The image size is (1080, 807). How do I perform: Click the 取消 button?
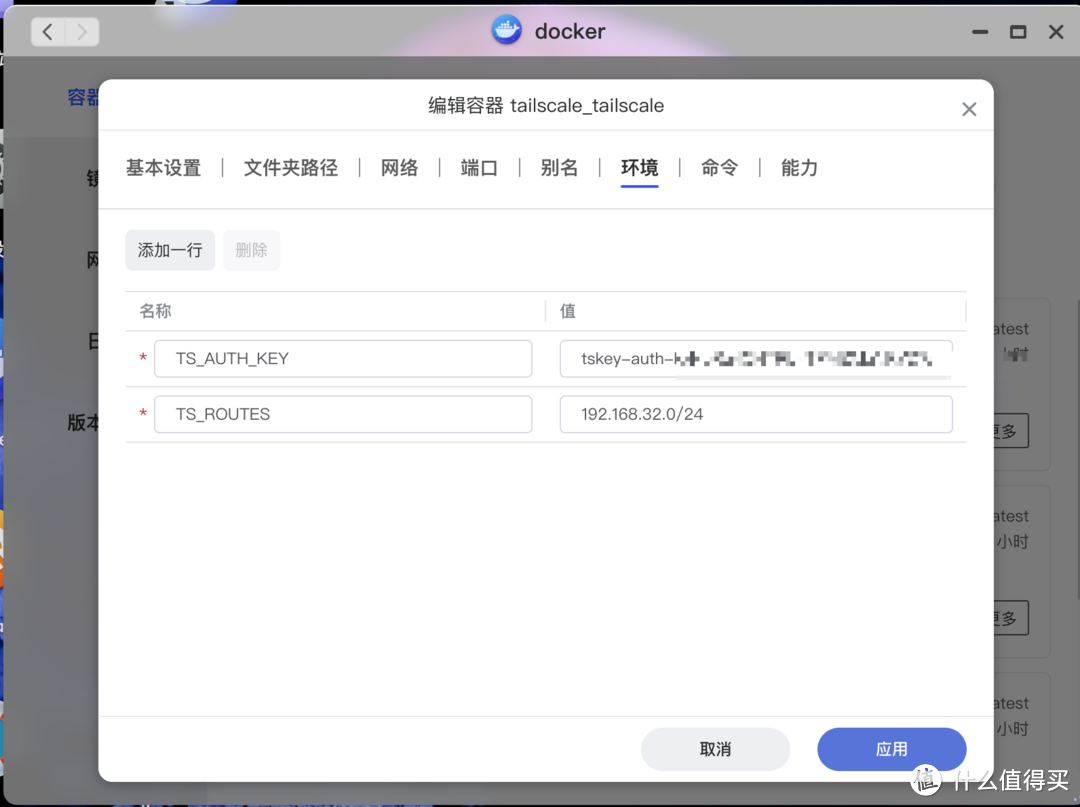[715, 749]
